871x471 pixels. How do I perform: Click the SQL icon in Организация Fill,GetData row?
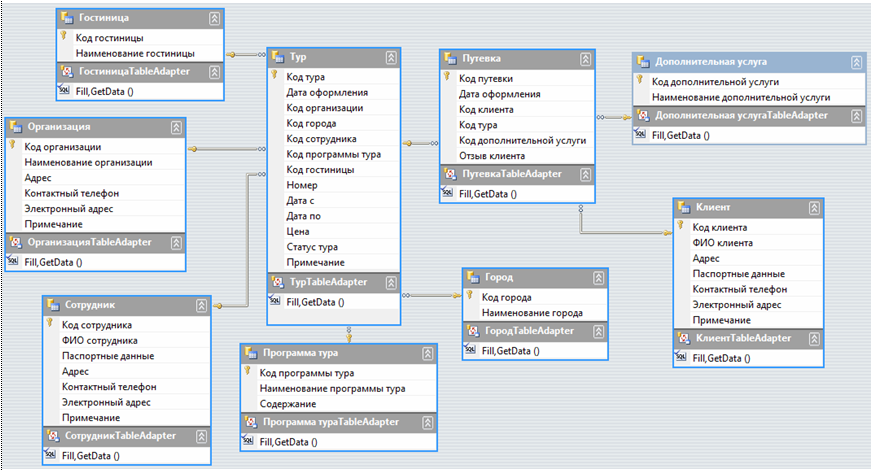point(13,262)
